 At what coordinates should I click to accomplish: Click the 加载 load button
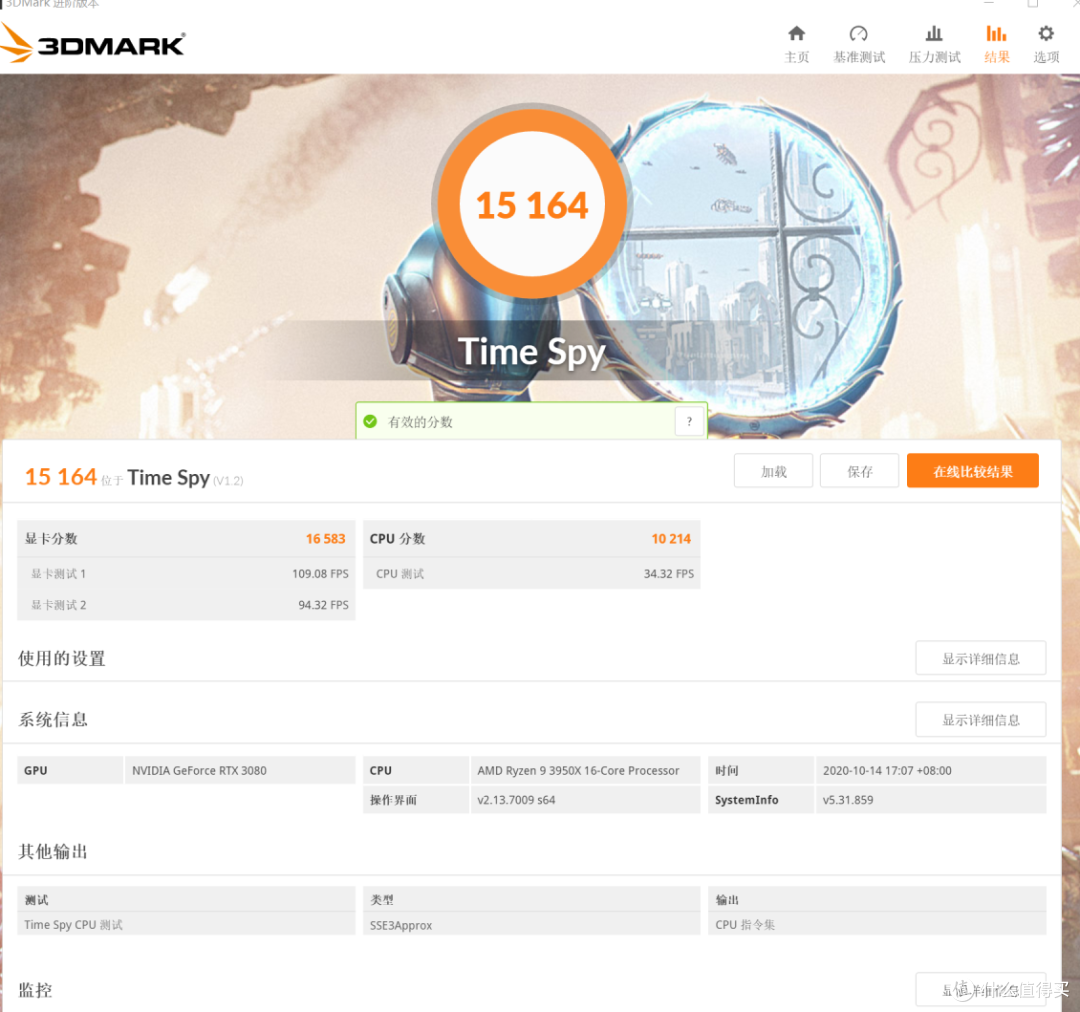[x=773, y=471]
